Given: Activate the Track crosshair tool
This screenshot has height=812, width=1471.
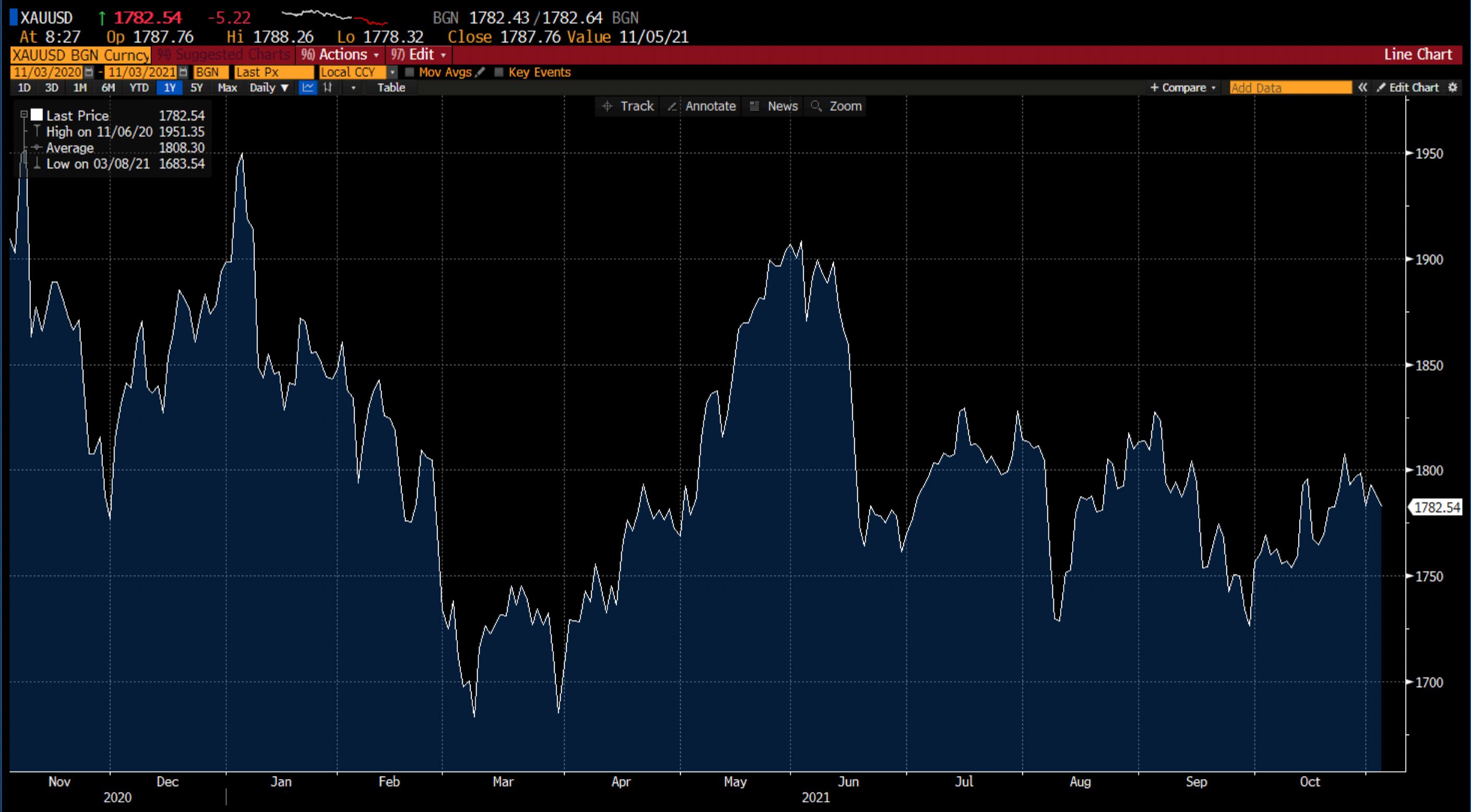Looking at the screenshot, I should tap(626, 106).
